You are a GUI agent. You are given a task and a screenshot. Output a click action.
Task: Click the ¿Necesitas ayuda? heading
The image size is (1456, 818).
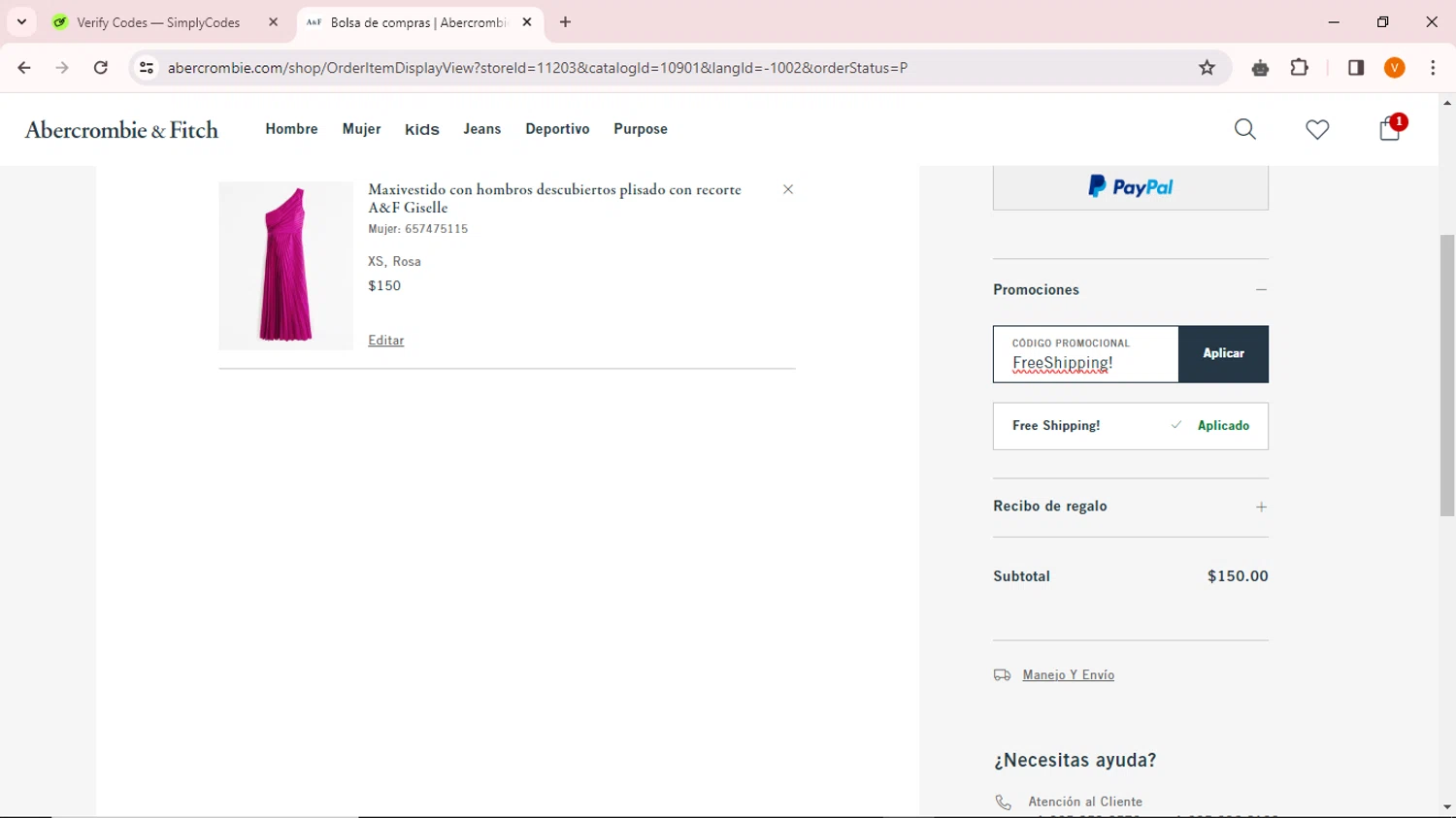tap(1075, 760)
